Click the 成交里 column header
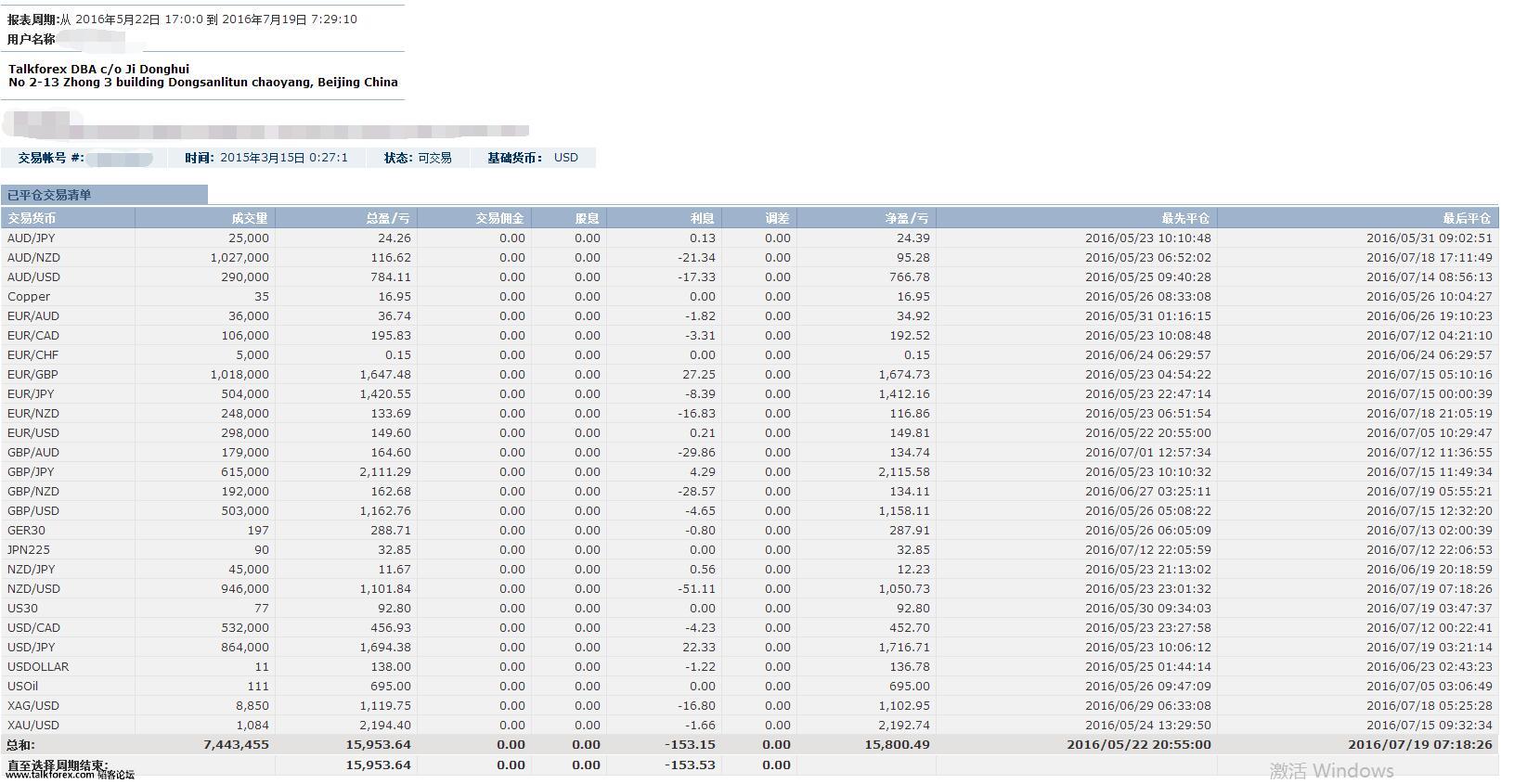The image size is (1514, 784). pyautogui.click(x=250, y=219)
